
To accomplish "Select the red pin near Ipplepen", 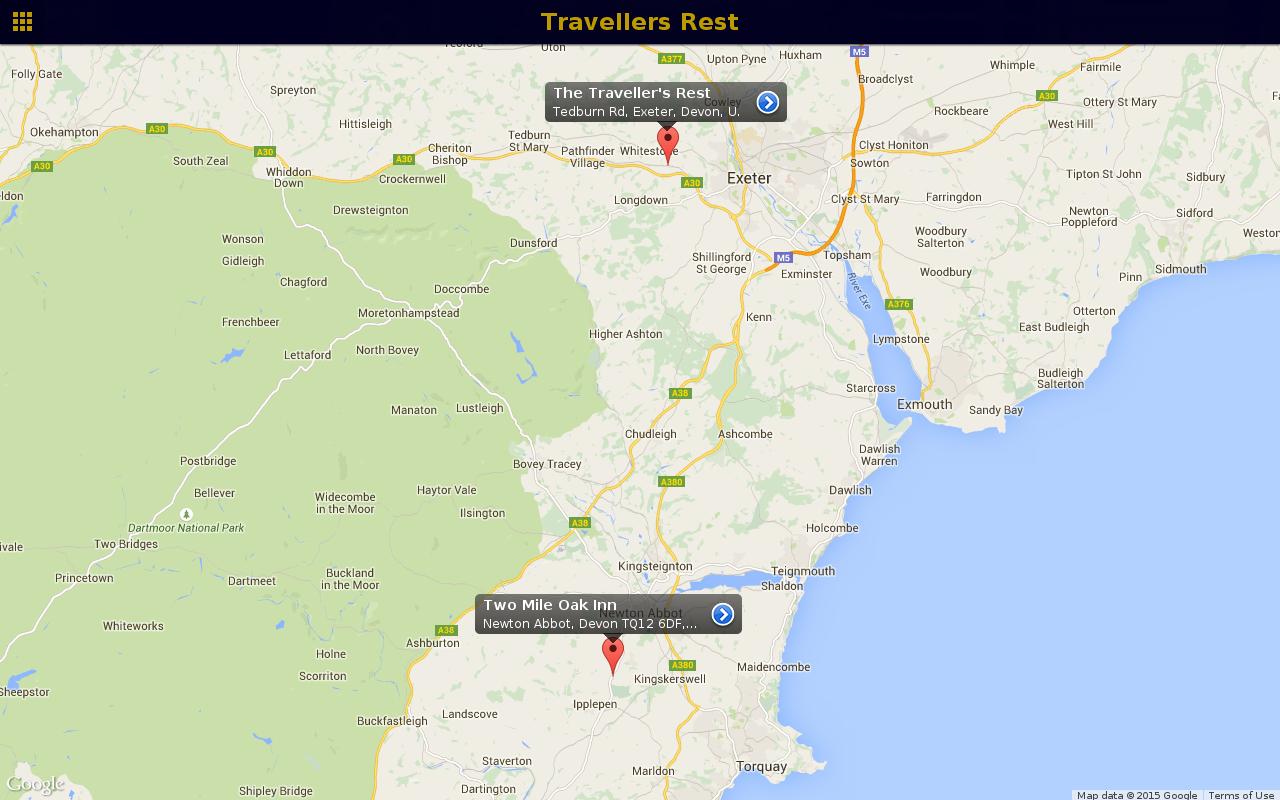I will click(x=612, y=656).
